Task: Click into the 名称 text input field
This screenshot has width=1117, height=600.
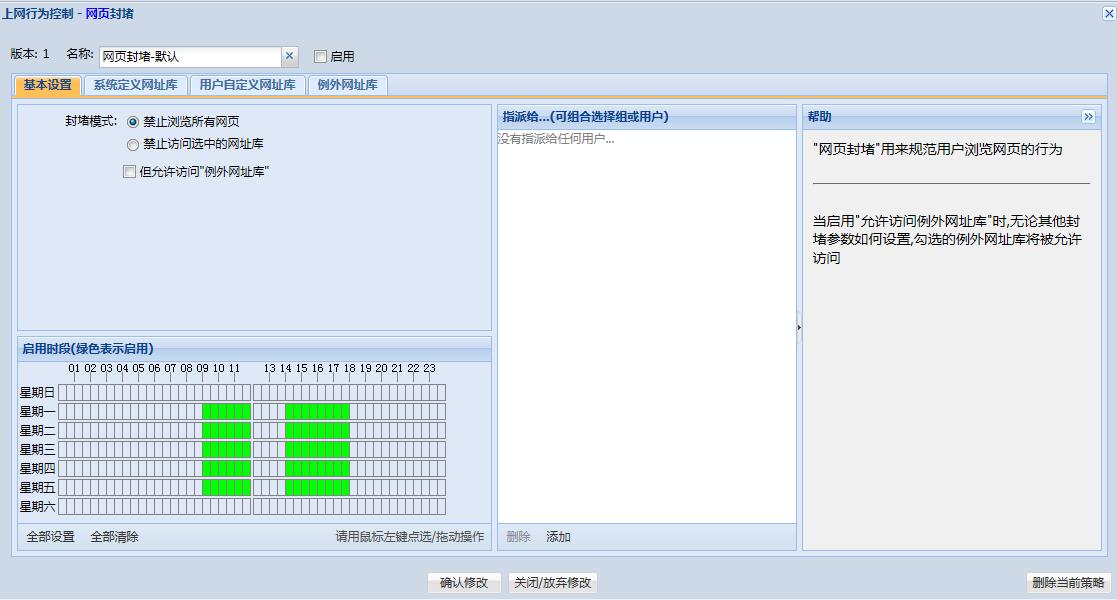Action: pos(189,57)
